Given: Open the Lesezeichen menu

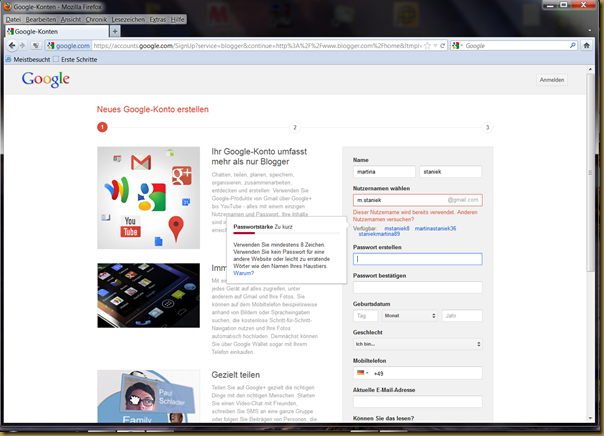Looking at the screenshot, I should (128, 19).
